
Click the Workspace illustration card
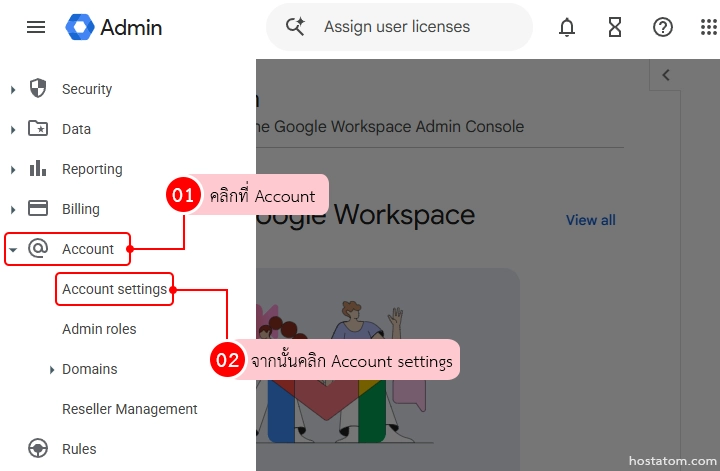pyautogui.click(x=388, y=370)
